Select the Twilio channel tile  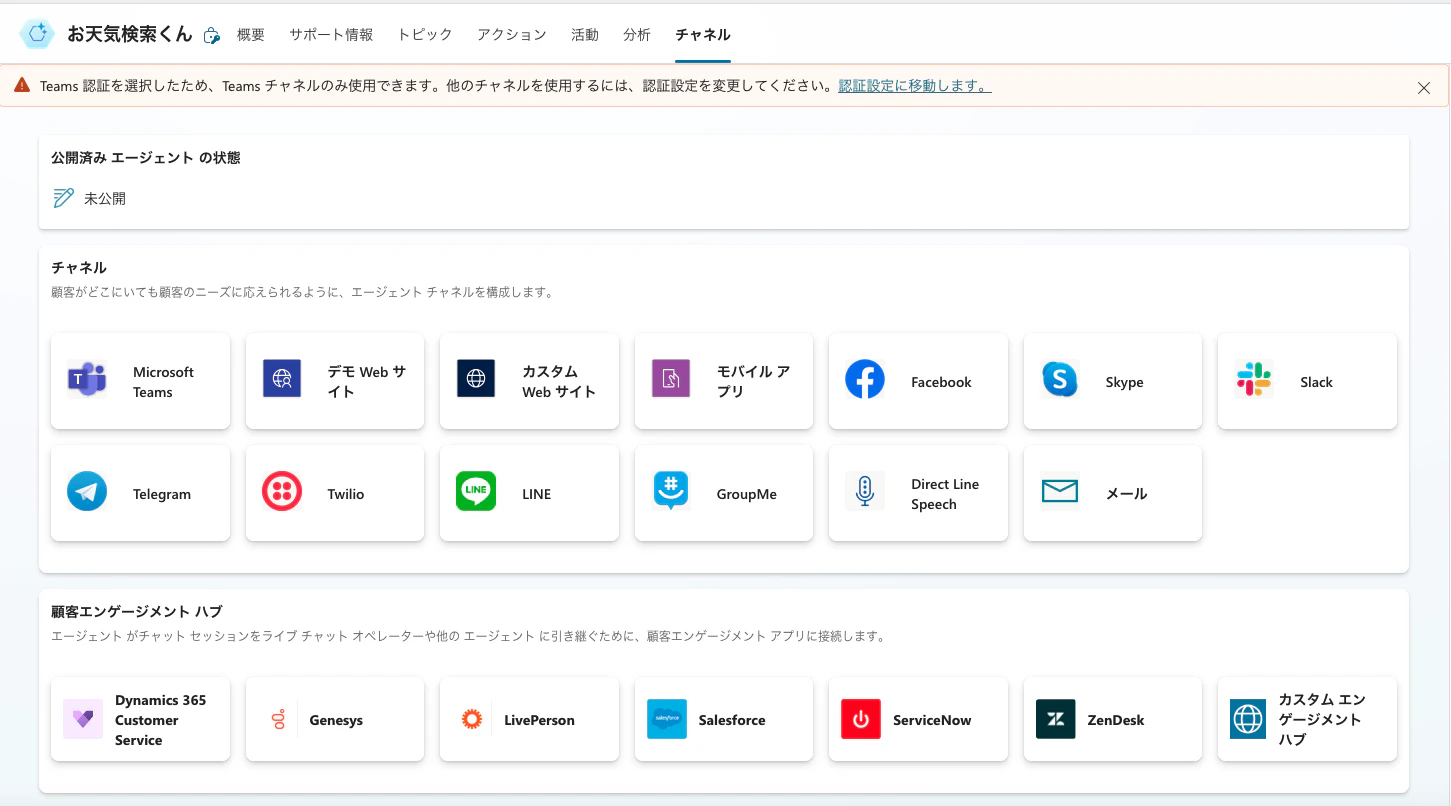tap(334, 493)
